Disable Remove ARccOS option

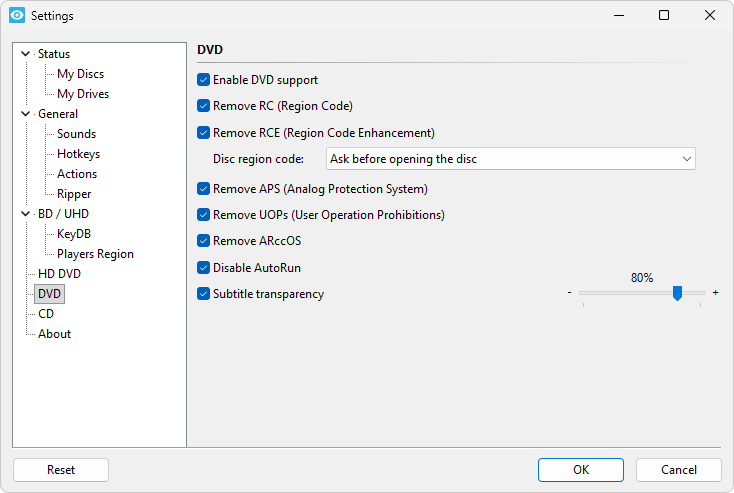[204, 241]
